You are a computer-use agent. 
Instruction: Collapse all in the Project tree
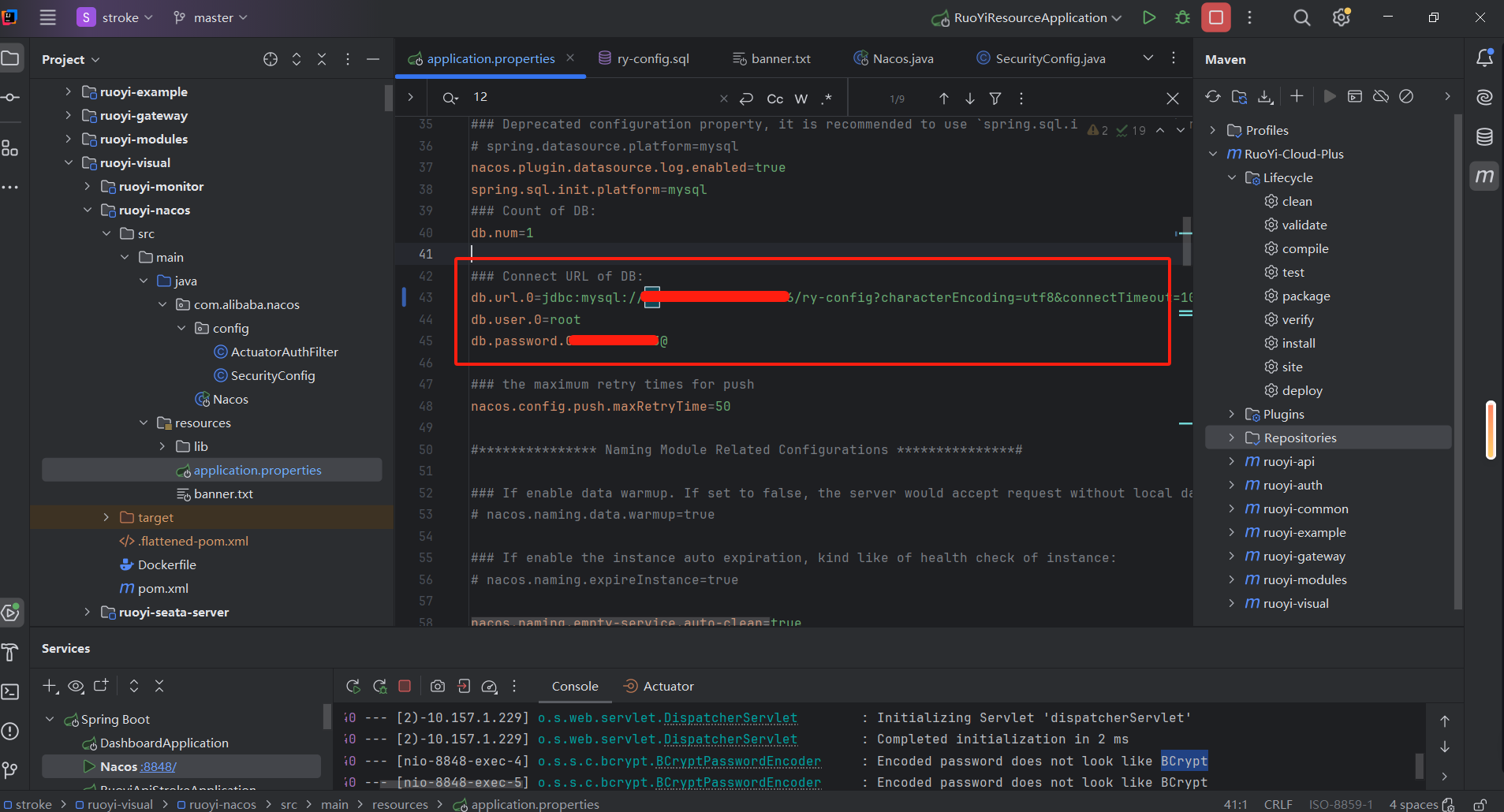322,59
